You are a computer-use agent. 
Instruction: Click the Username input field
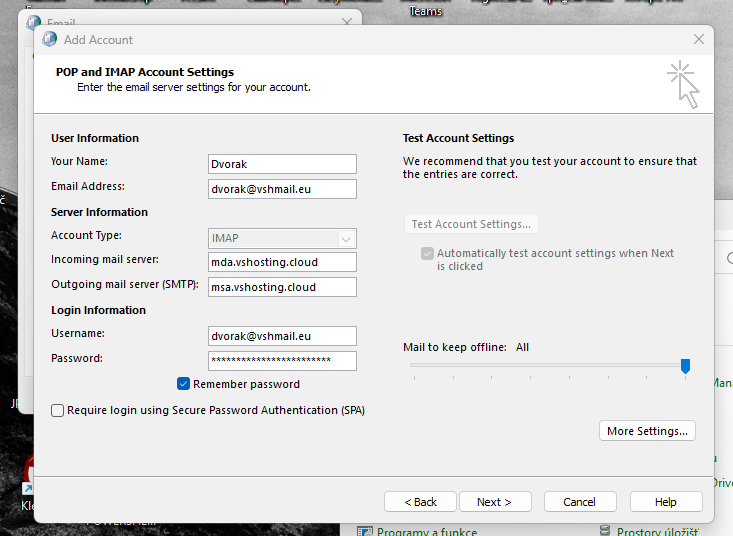tap(282, 336)
